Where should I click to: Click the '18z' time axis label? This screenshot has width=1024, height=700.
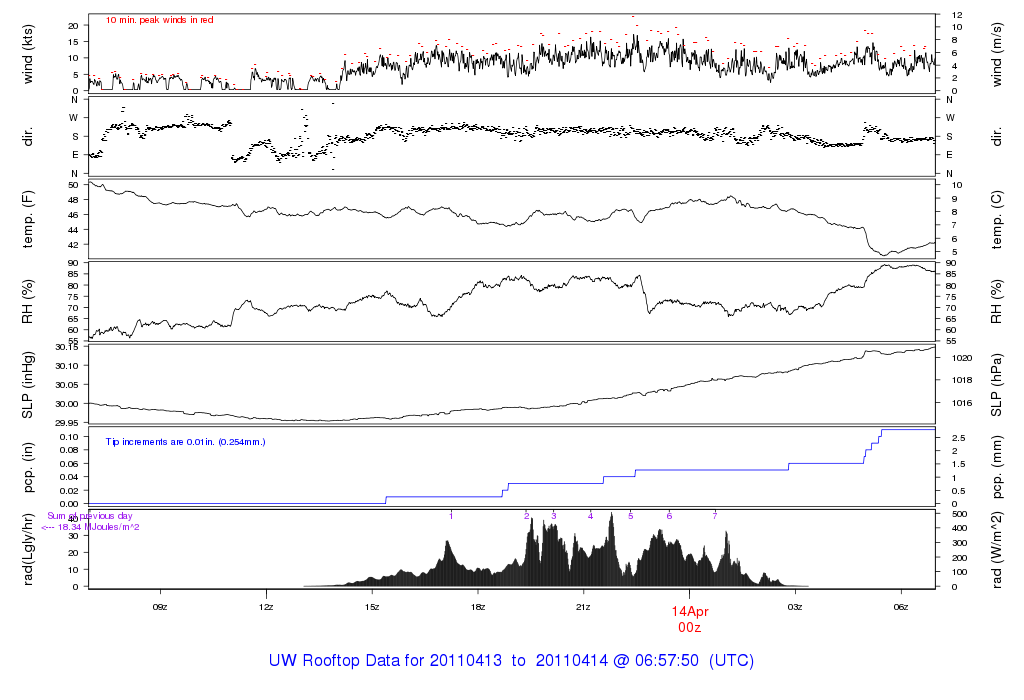477,607
